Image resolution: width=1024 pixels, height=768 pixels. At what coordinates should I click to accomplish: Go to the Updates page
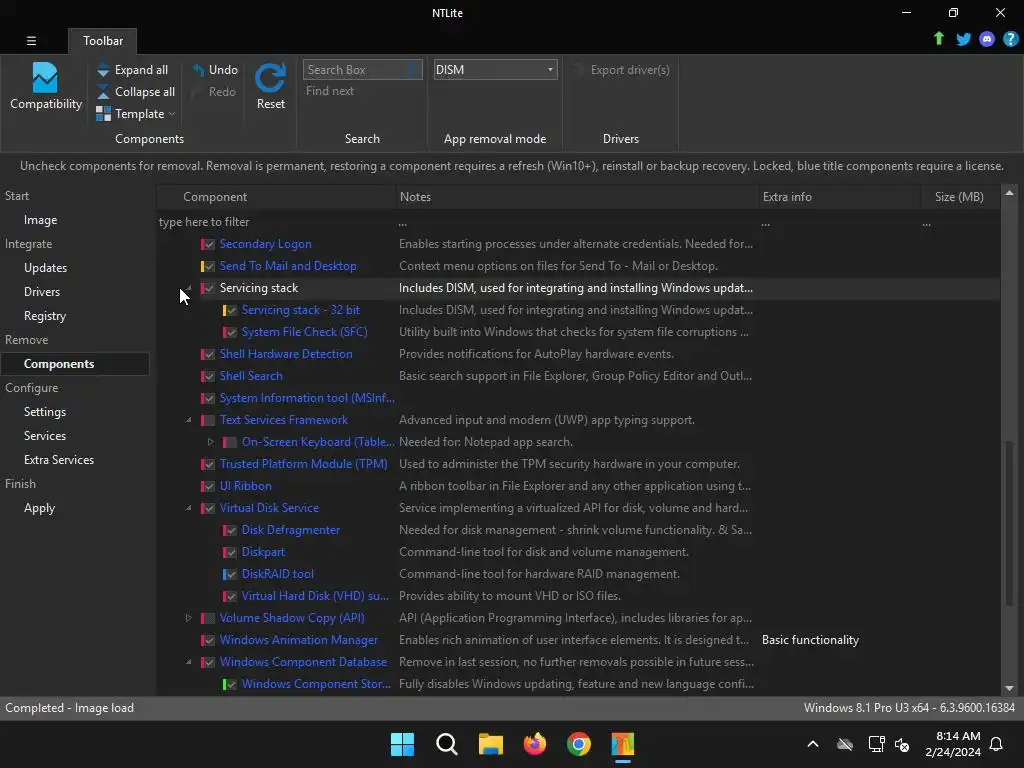tap(45, 268)
